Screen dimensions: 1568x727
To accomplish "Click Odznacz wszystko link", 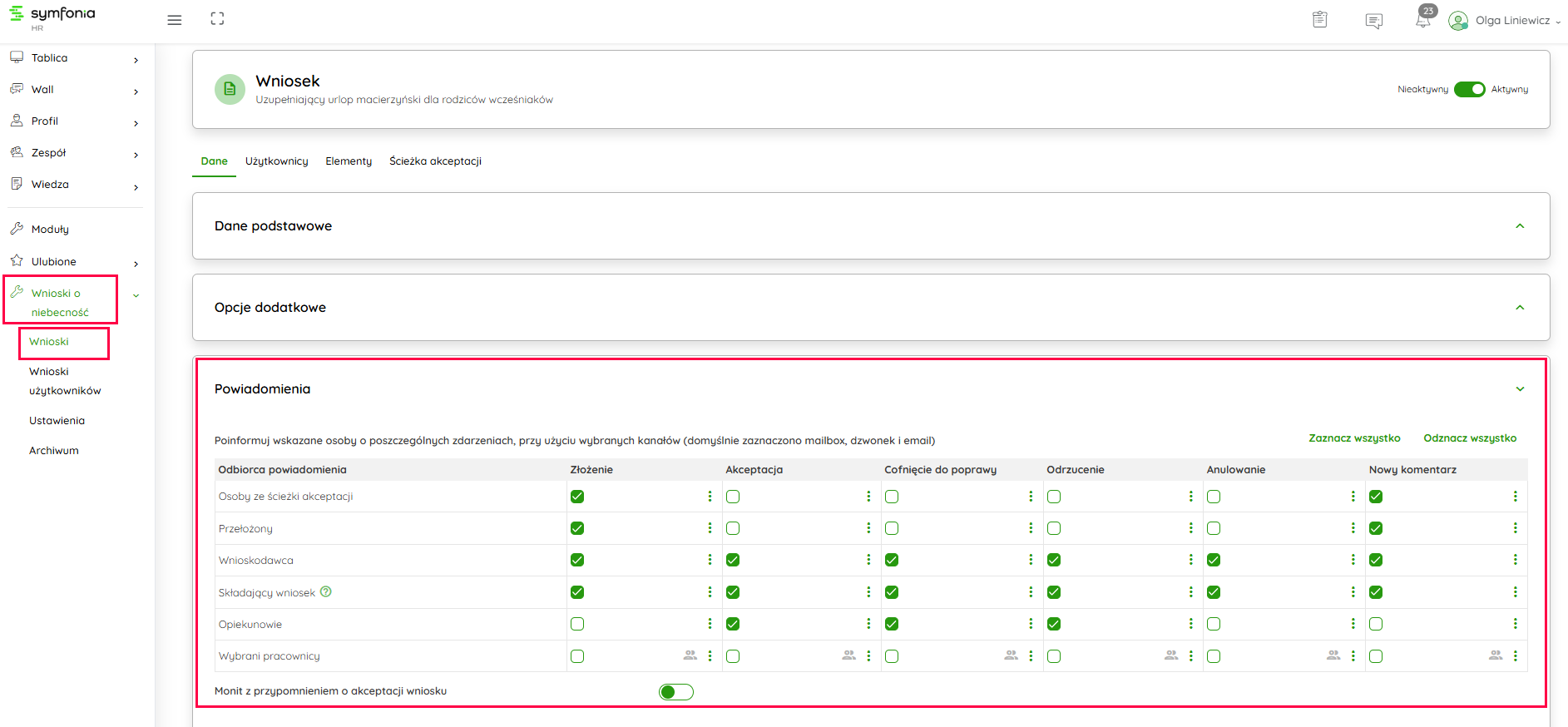I will click(1469, 438).
